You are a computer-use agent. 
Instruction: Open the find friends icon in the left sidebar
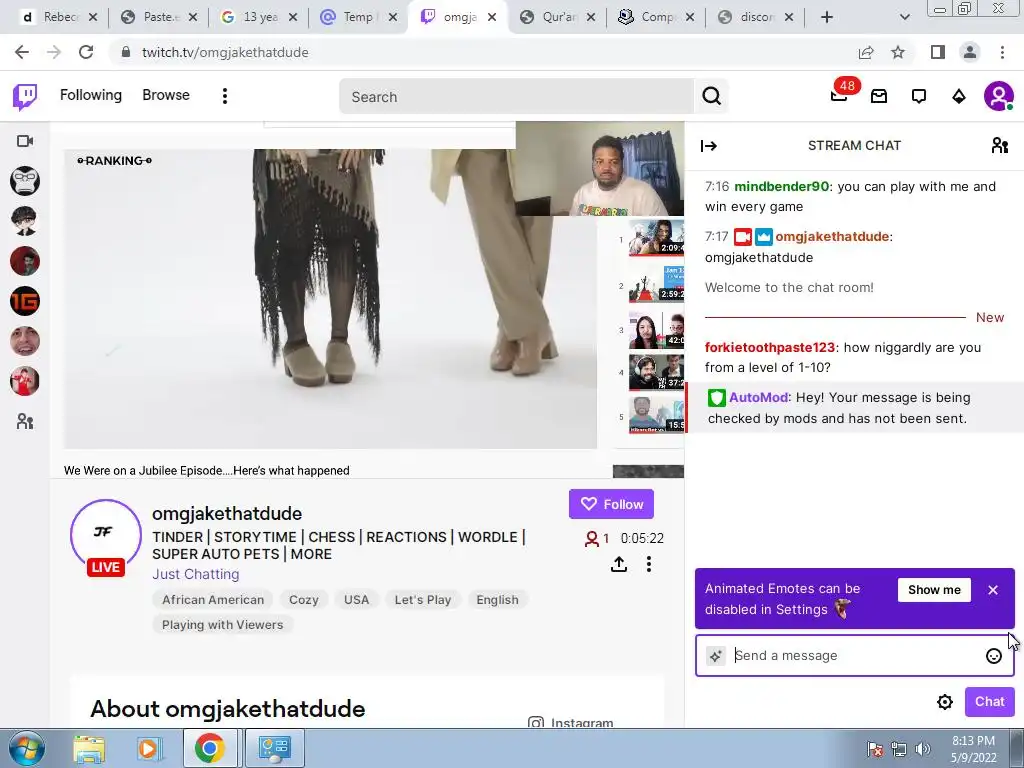[x=25, y=421]
